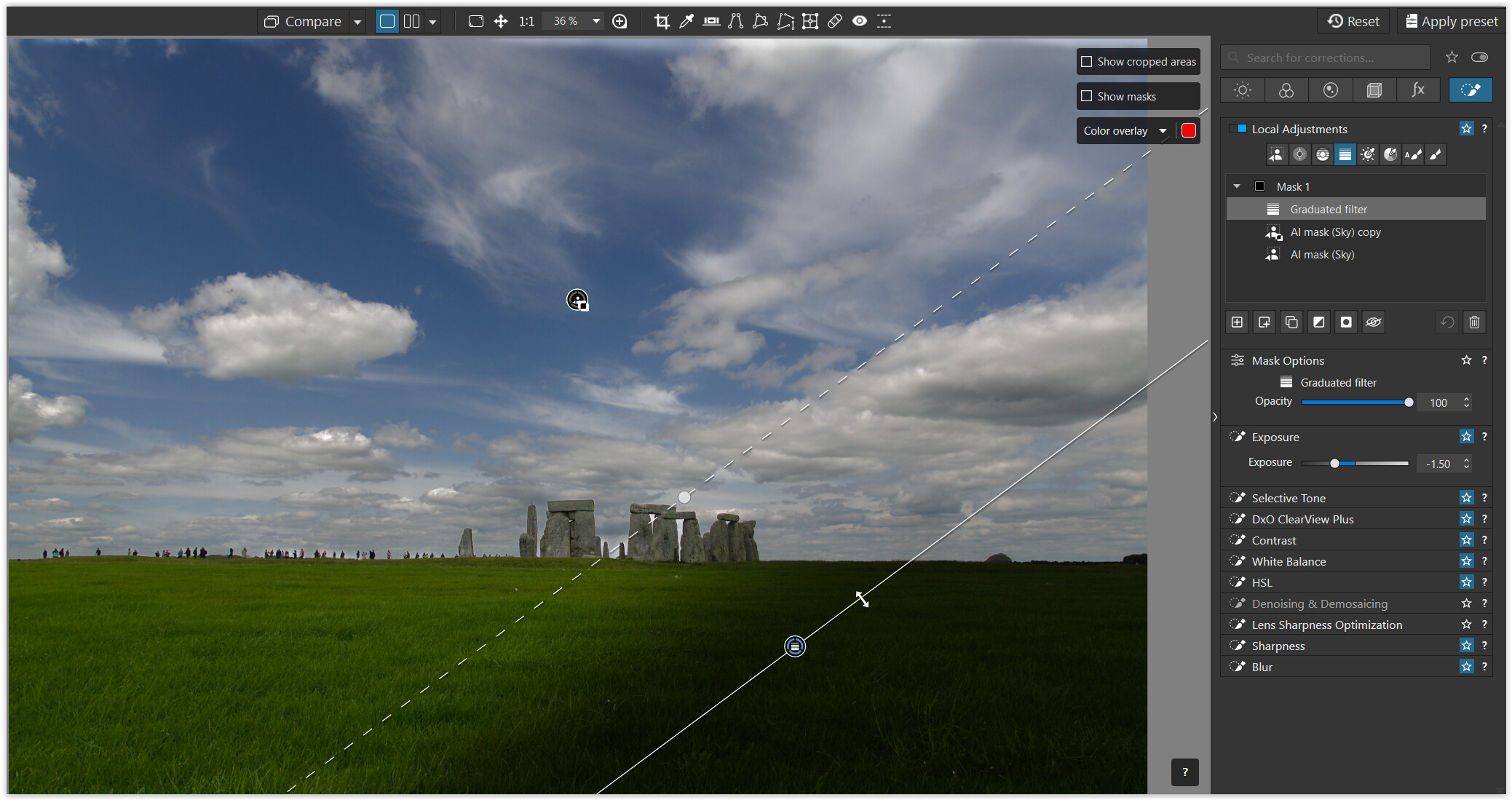Viewport: 1512px width, 800px height.
Task: Click the Apply preset button
Action: (x=1451, y=21)
